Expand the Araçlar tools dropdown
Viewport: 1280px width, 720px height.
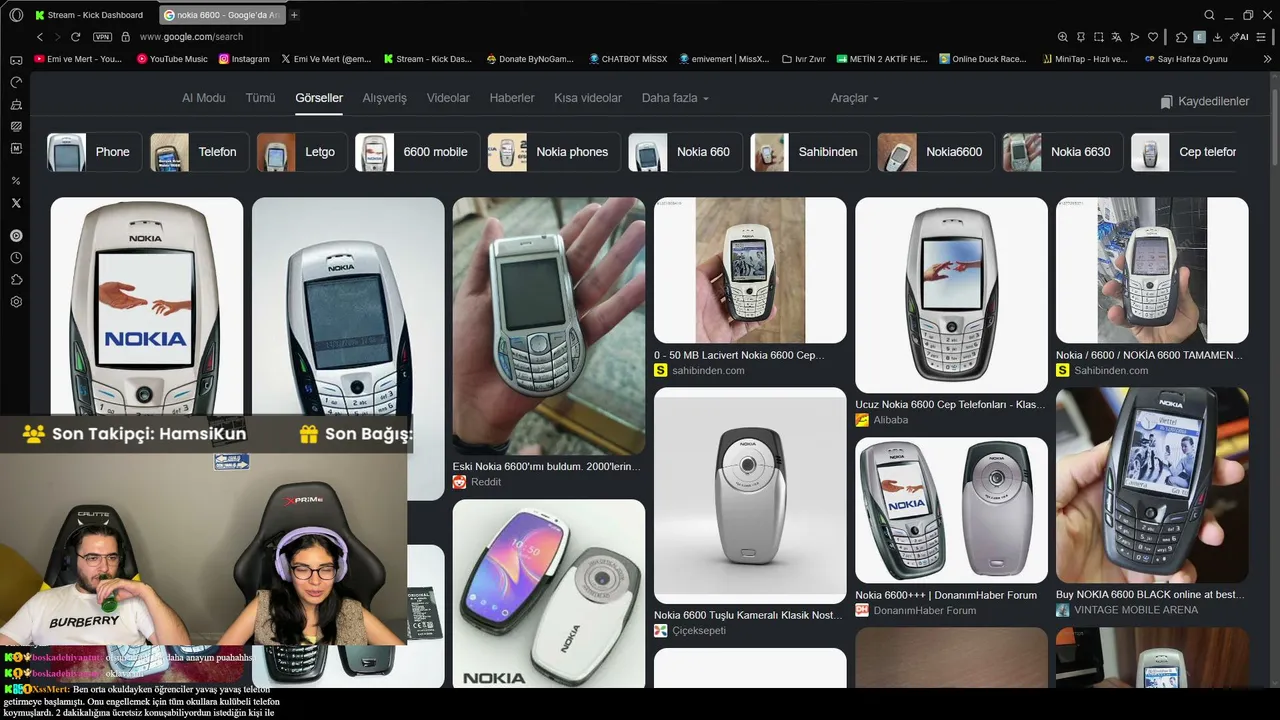click(855, 98)
